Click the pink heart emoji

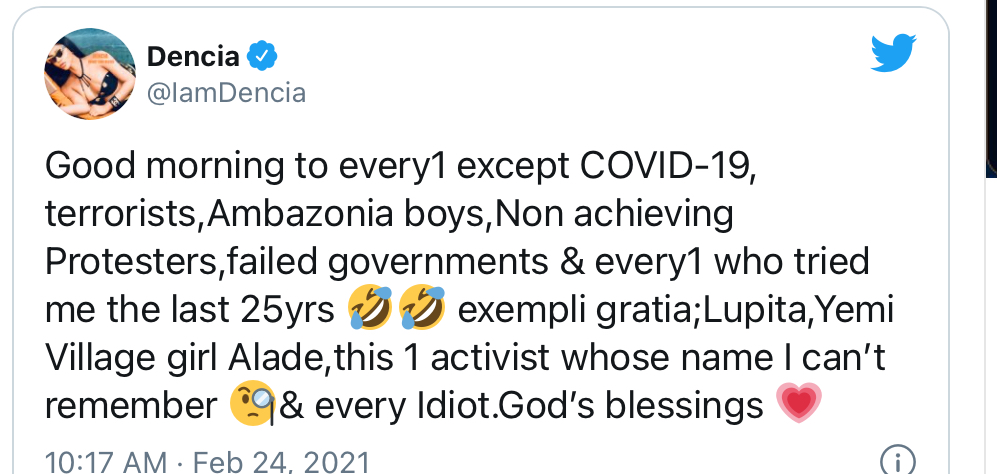(x=798, y=407)
